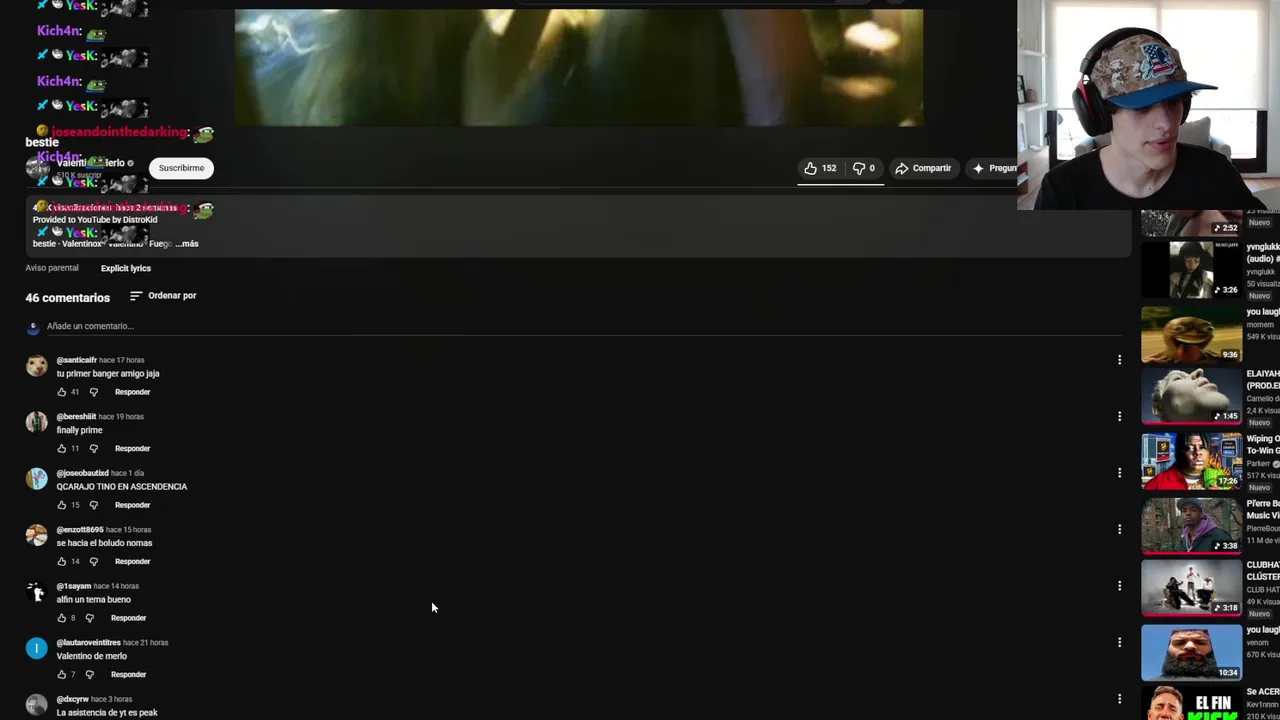This screenshot has width=1280, height=720.
Task: Click the Suscribirme button
Action: (181, 168)
